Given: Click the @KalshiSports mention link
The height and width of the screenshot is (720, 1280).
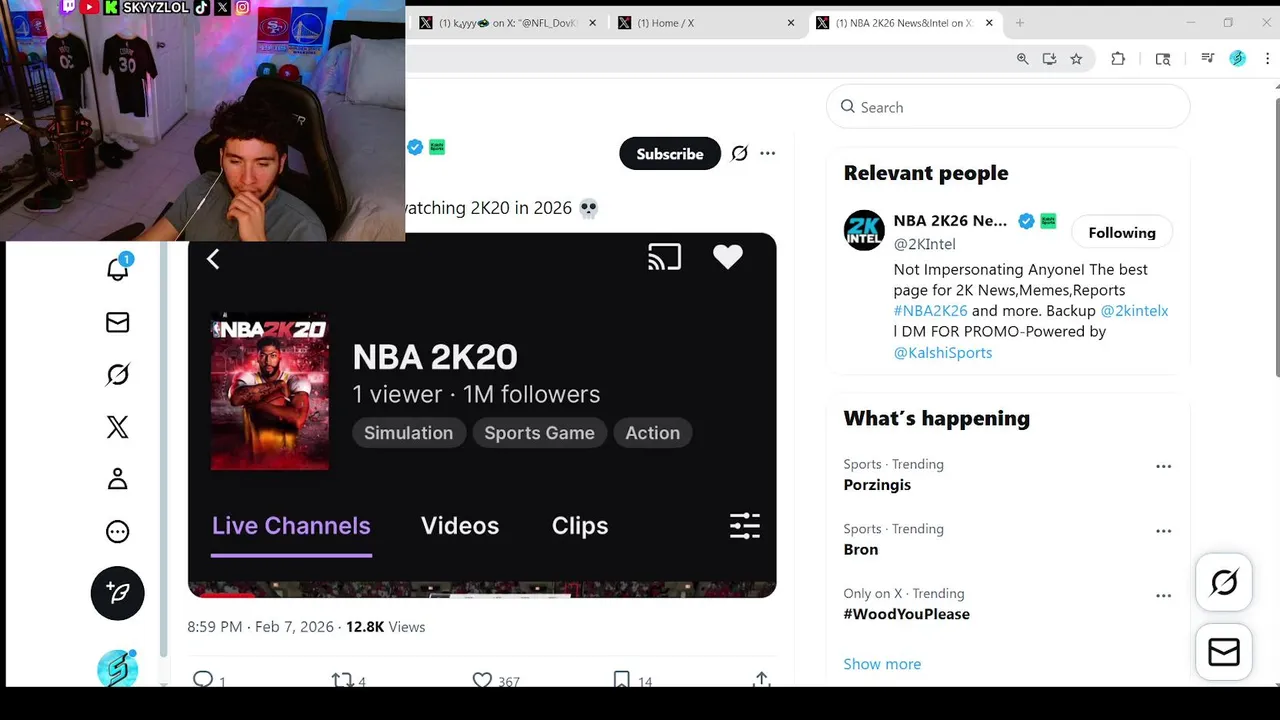Looking at the screenshot, I should coord(943,353).
